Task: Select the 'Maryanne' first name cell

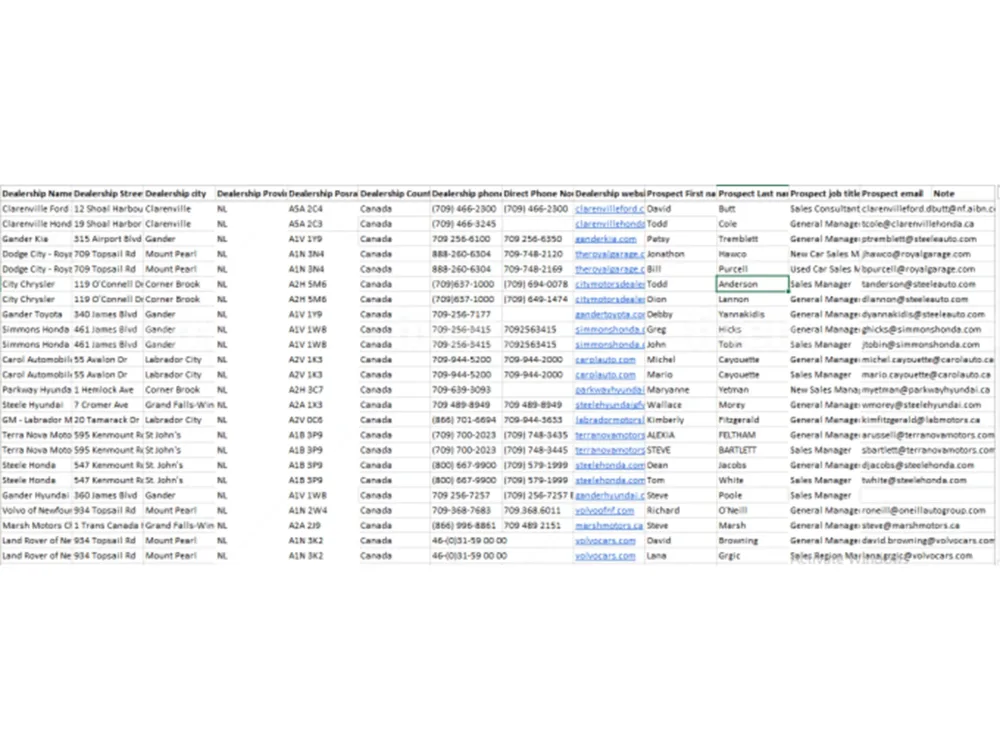Action: pyautogui.click(x=680, y=390)
